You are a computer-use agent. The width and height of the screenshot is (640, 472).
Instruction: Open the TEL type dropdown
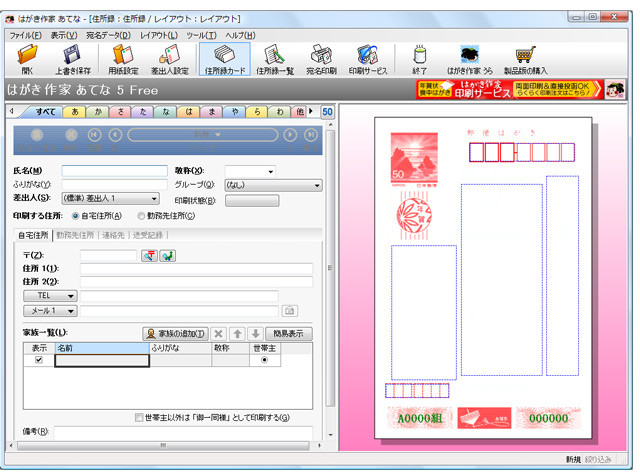[x=50, y=296]
